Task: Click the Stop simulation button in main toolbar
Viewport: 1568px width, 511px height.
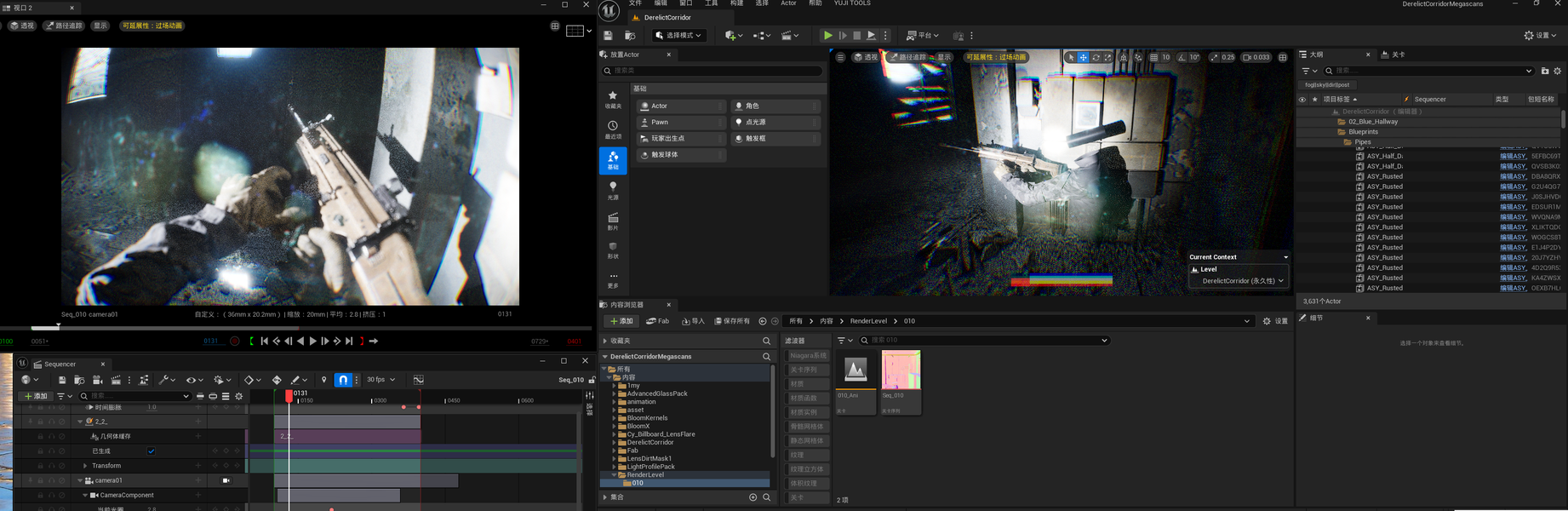Action: pos(857,36)
